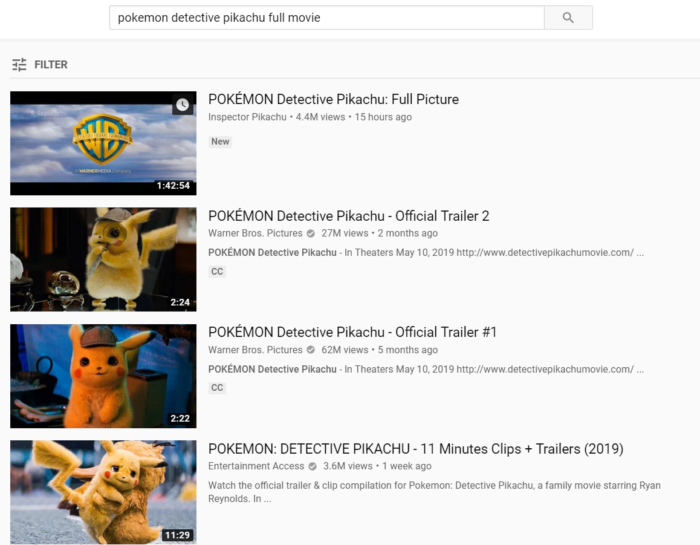Image resolution: width=700 pixels, height=545 pixels.
Task: Click '3.6M views' text
Action: point(348,466)
